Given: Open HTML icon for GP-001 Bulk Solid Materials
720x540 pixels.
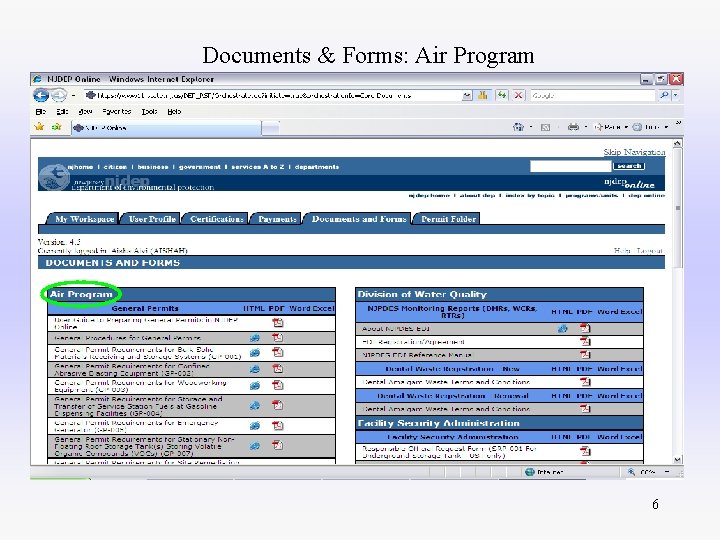Looking at the screenshot, I should coord(255,353).
